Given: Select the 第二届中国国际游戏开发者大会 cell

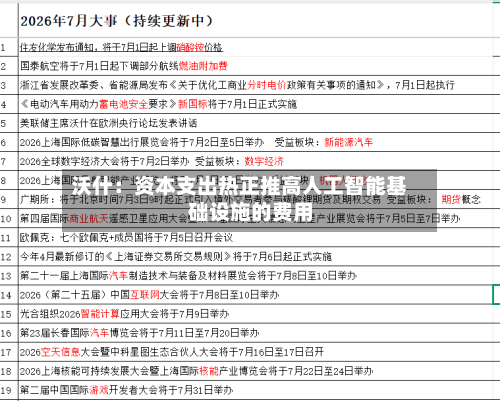Looking at the screenshot, I should click(256, 390).
